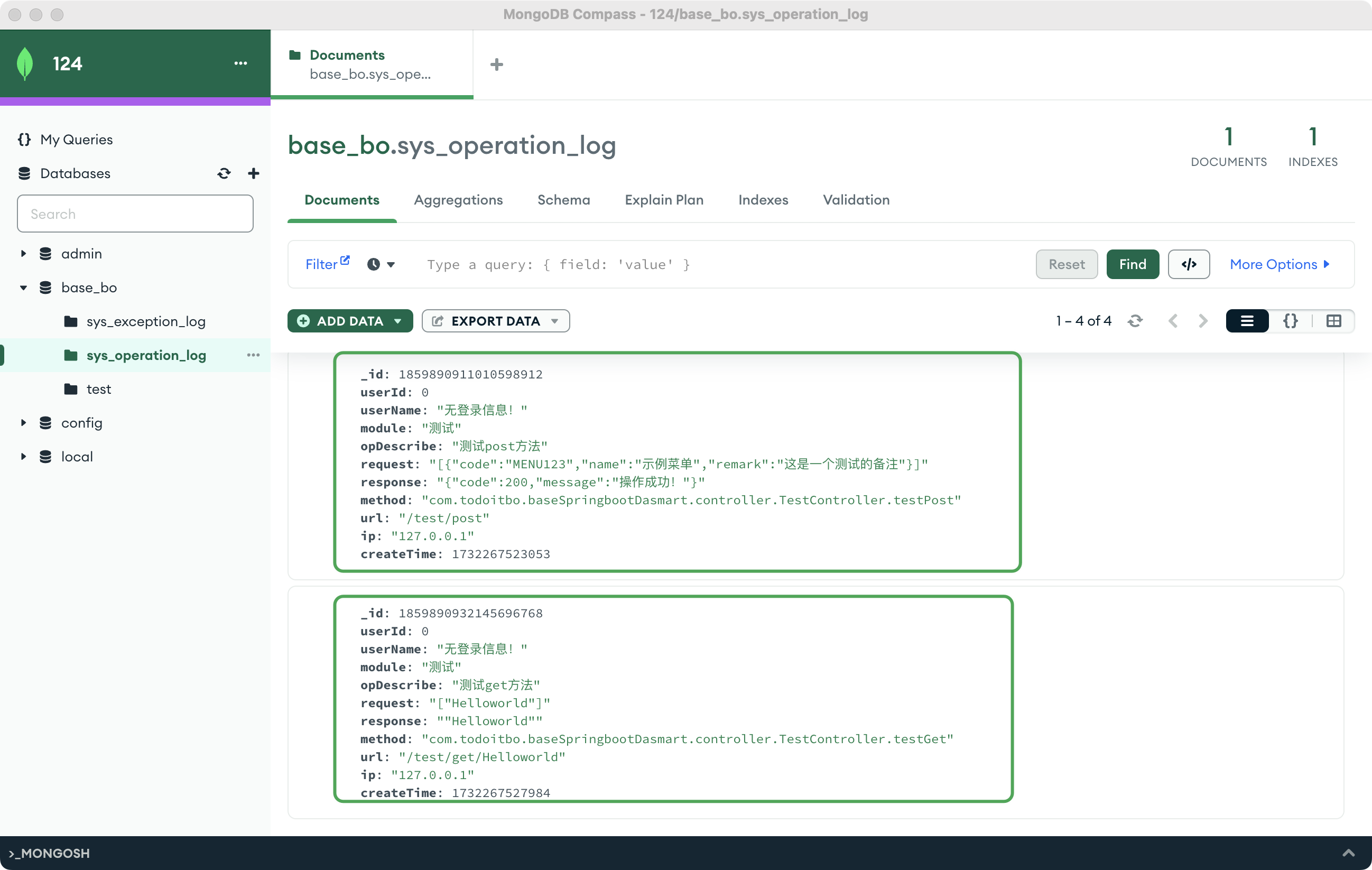Click the database Search input field

pos(135,214)
